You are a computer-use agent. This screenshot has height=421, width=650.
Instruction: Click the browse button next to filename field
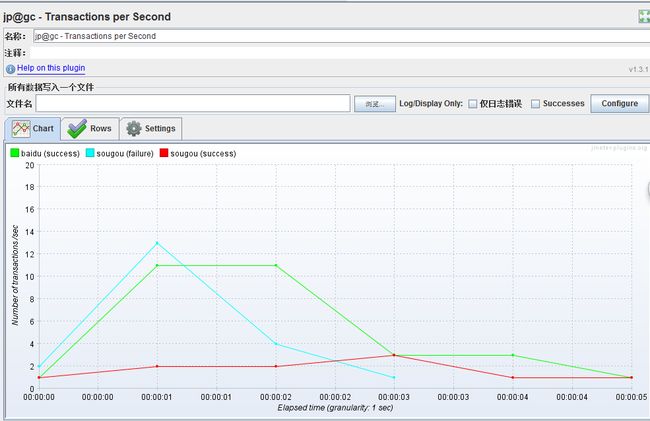point(375,104)
